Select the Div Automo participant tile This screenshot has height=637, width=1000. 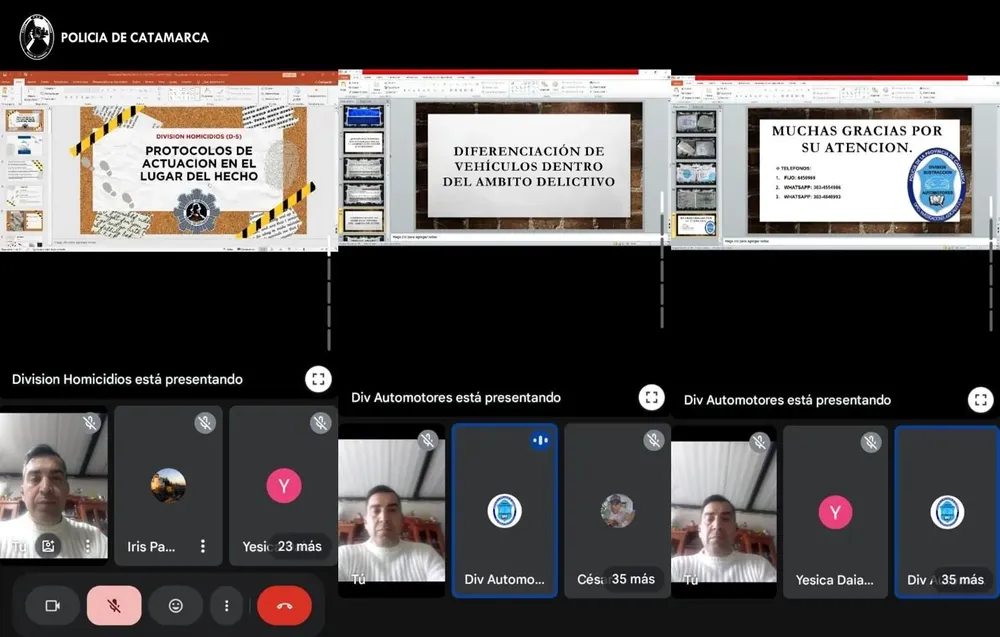point(504,511)
